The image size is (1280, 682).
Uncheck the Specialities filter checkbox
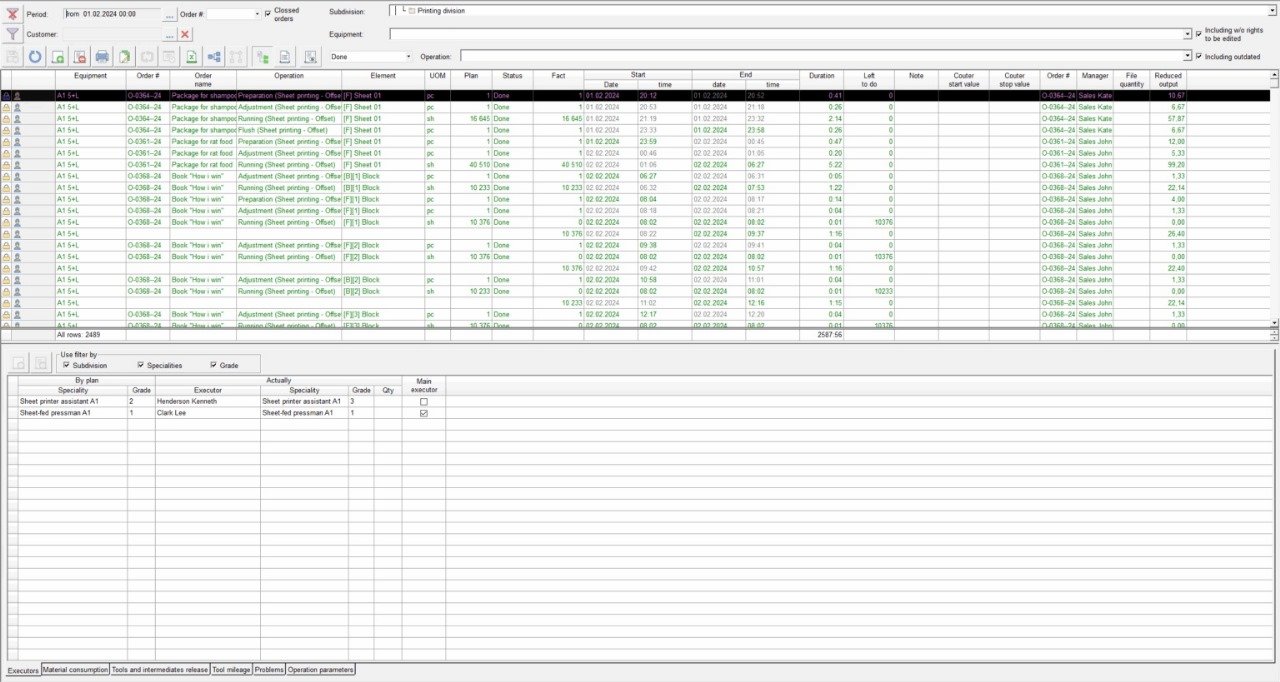point(140,365)
